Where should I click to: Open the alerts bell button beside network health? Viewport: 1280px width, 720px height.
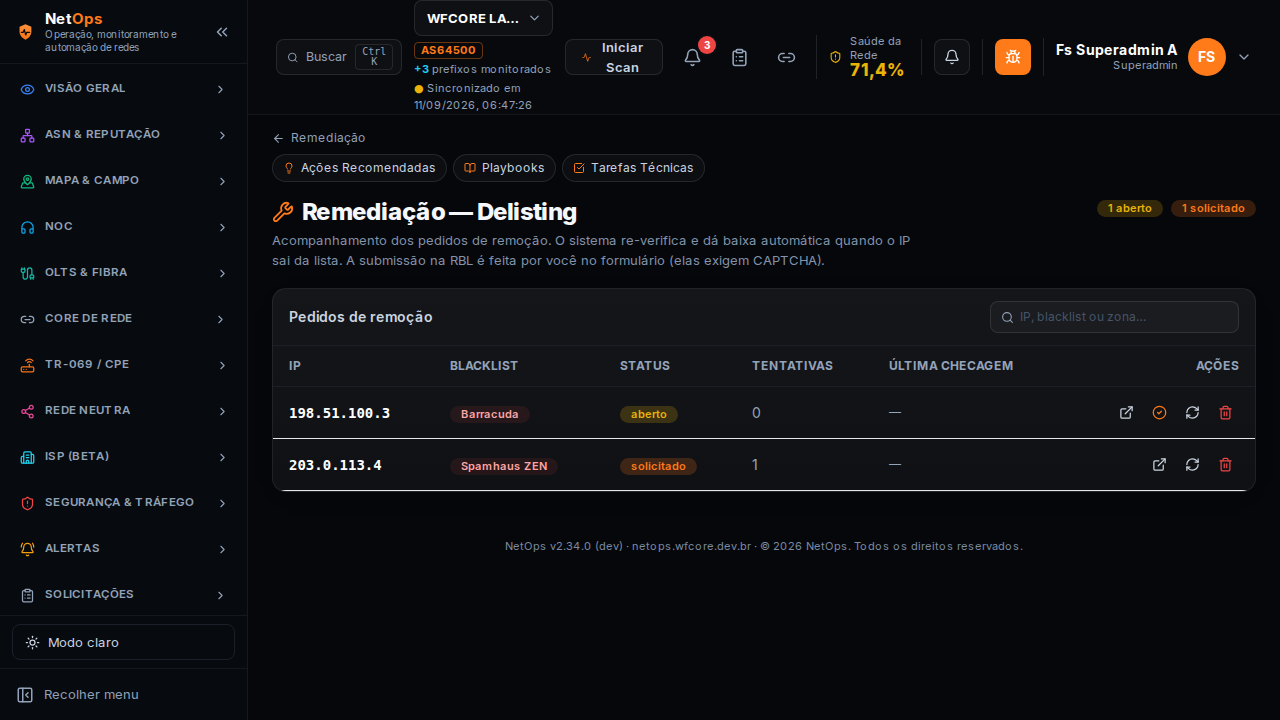(952, 57)
